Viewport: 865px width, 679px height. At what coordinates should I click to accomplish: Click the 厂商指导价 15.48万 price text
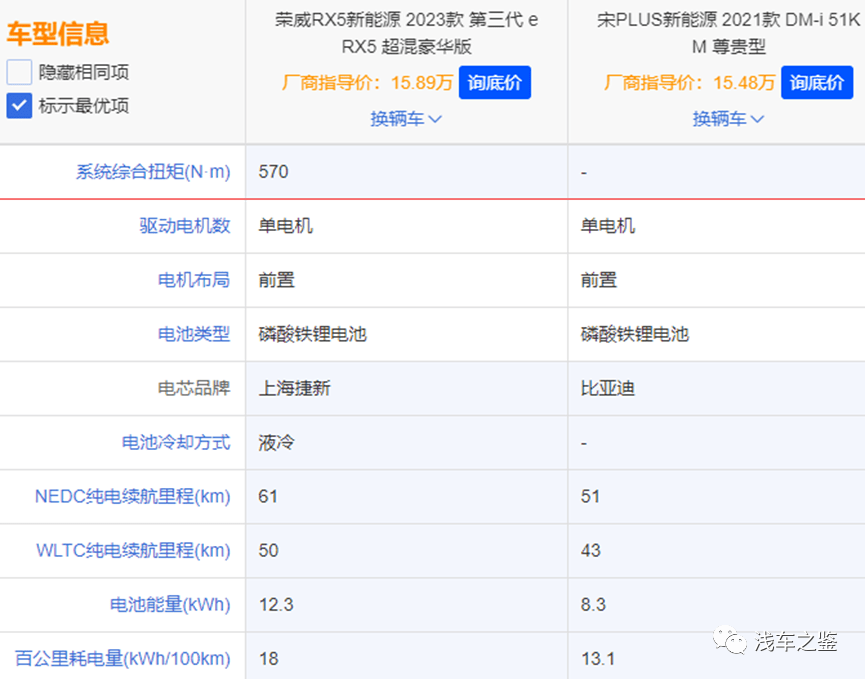click(689, 83)
